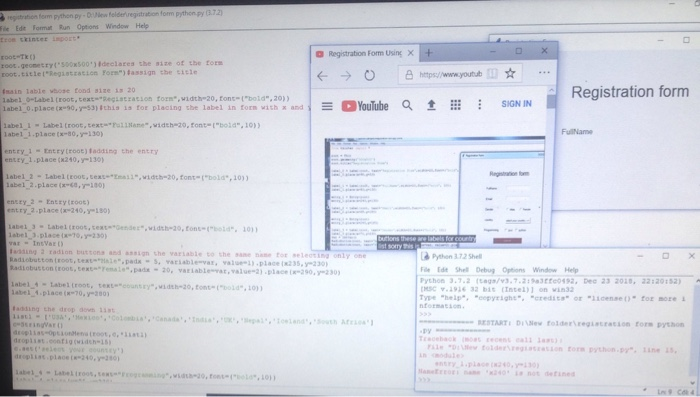Go forward in the browser
This screenshot has width=700, height=397.
tap(346, 76)
